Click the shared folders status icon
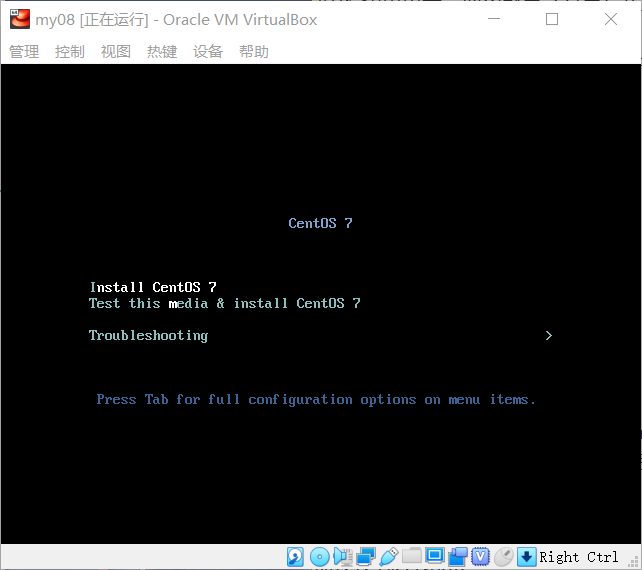The width and height of the screenshot is (642, 570). coord(411,556)
